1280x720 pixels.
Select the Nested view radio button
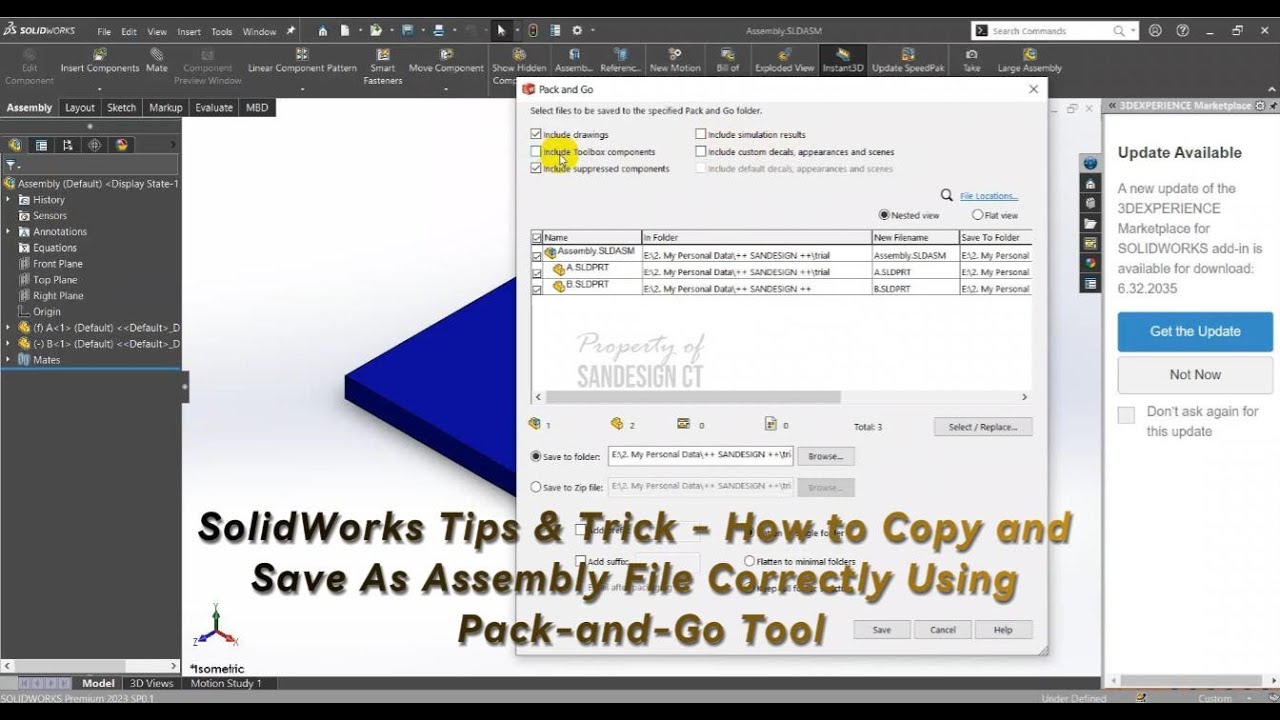tap(884, 215)
